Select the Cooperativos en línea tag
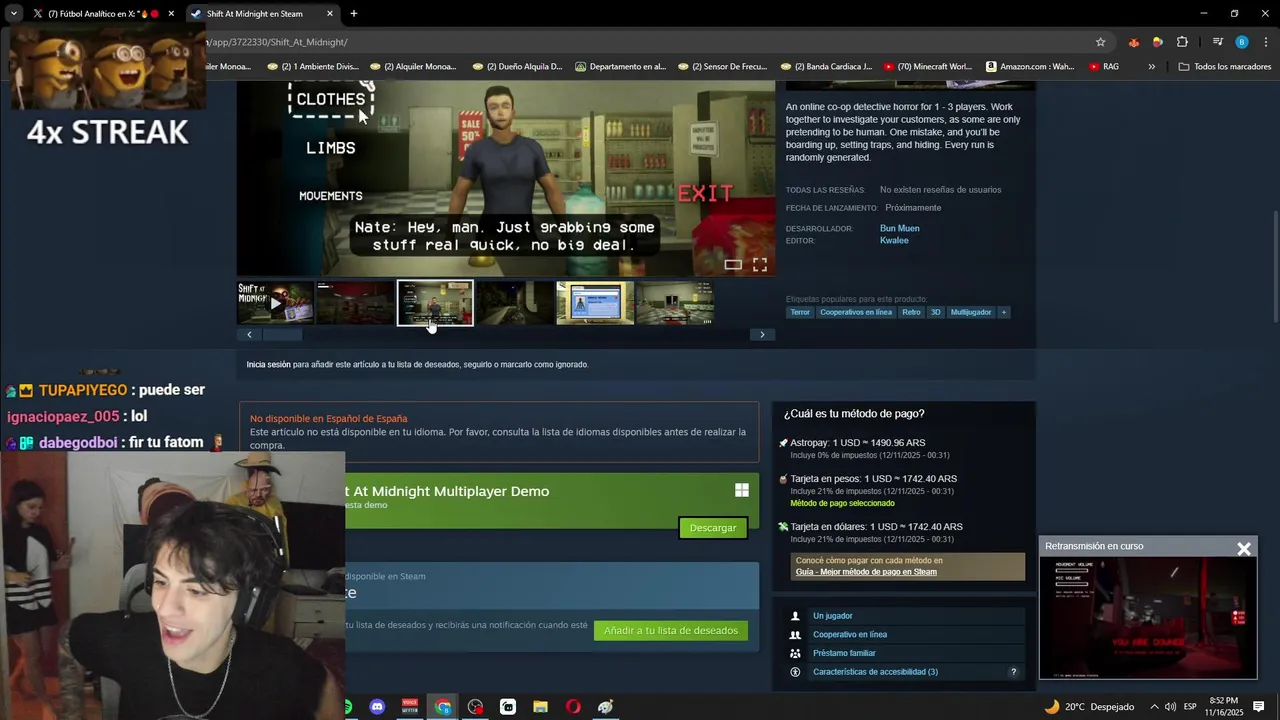This screenshot has height=720, width=1280. pos(856,312)
